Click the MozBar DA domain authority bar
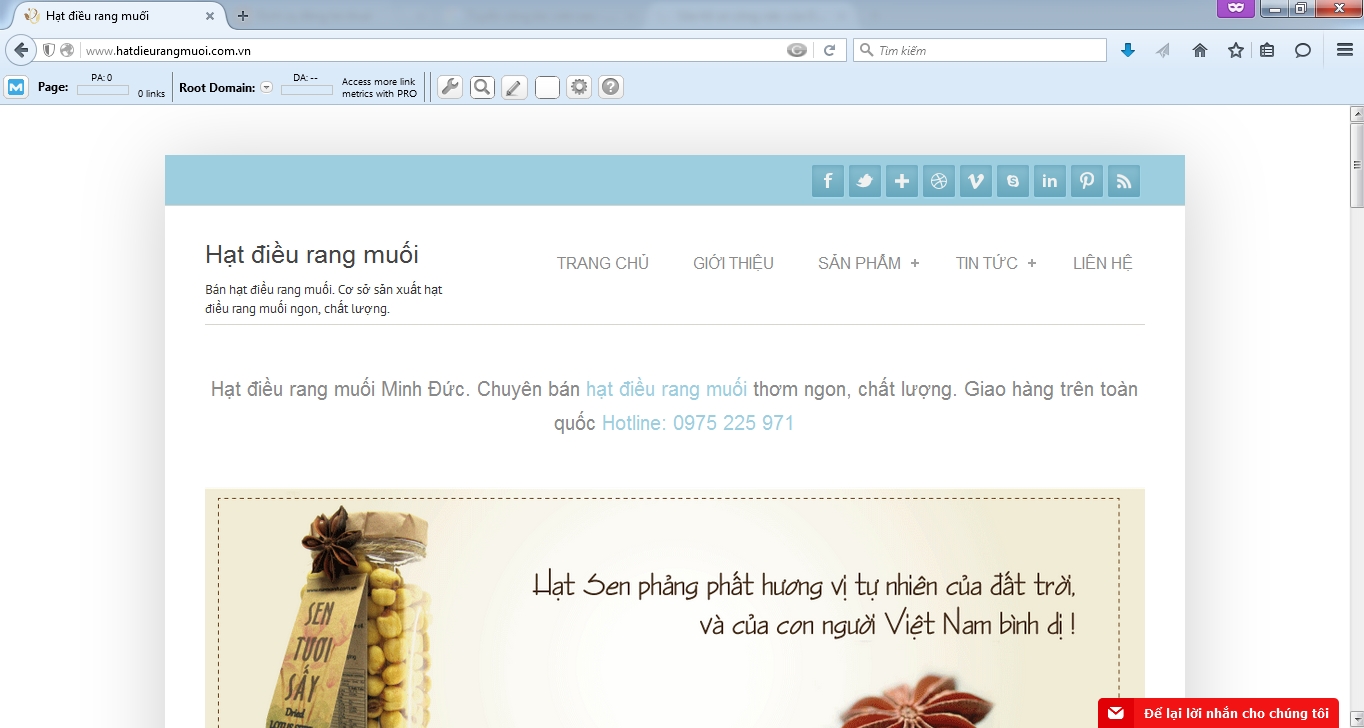This screenshot has width=1364, height=728. [x=306, y=90]
